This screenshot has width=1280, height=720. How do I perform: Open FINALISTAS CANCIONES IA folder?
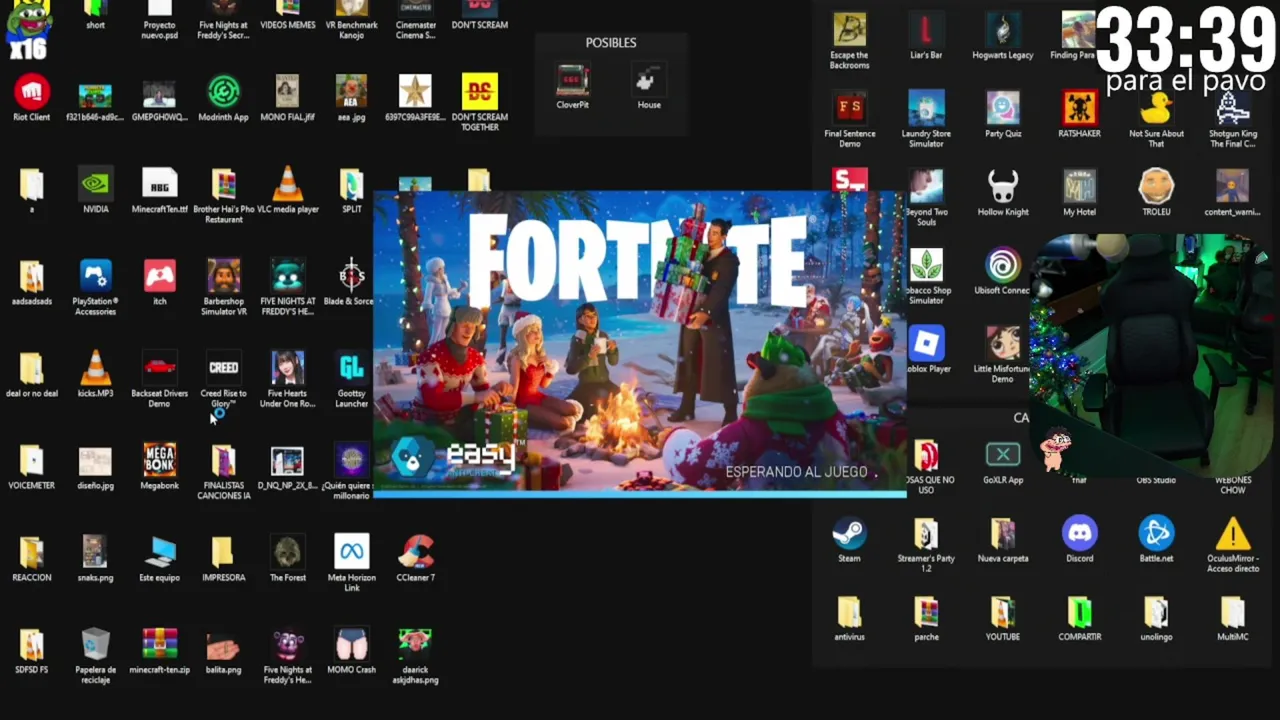click(x=223, y=461)
